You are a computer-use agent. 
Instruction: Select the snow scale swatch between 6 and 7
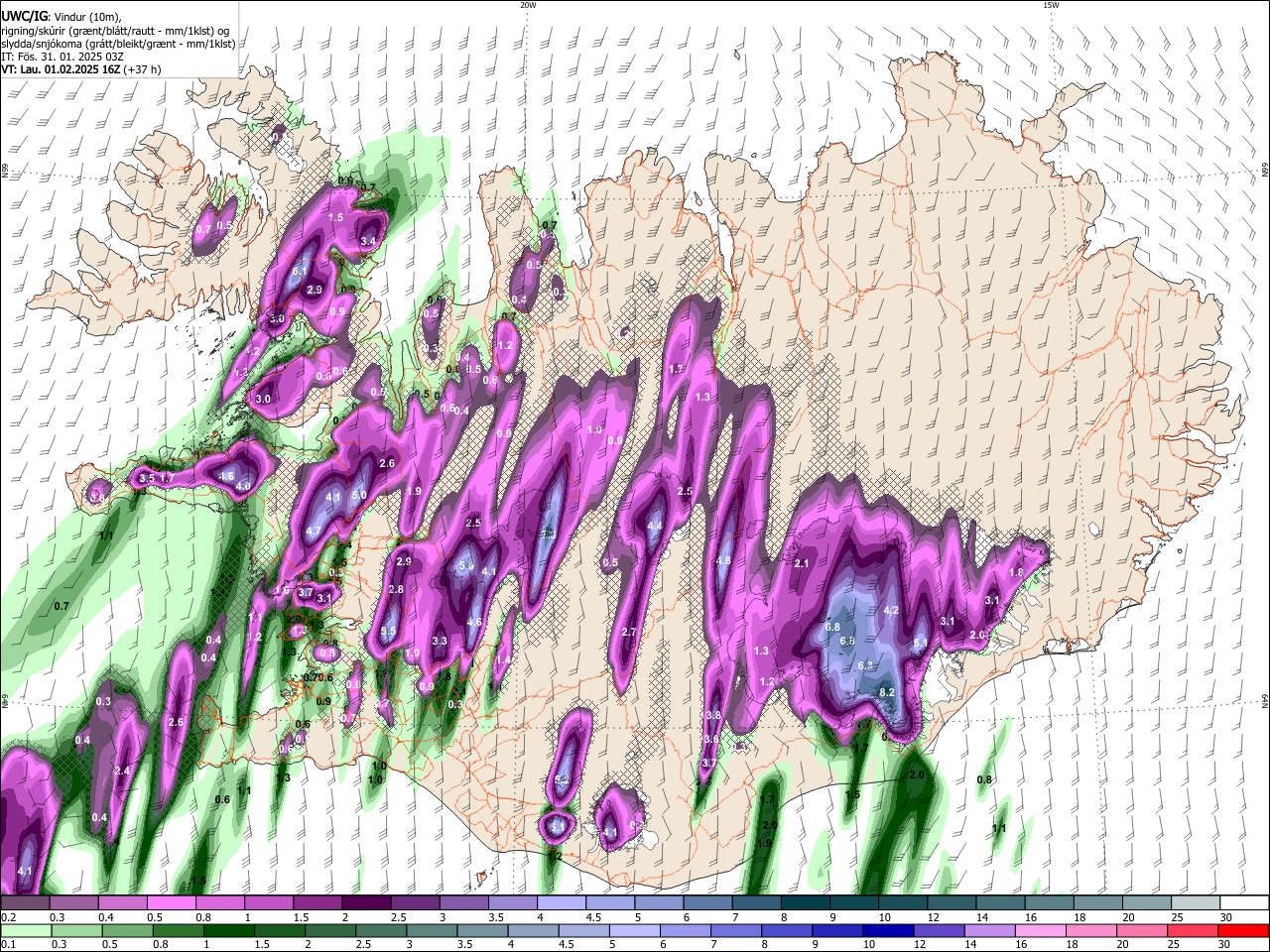point(707,903)
